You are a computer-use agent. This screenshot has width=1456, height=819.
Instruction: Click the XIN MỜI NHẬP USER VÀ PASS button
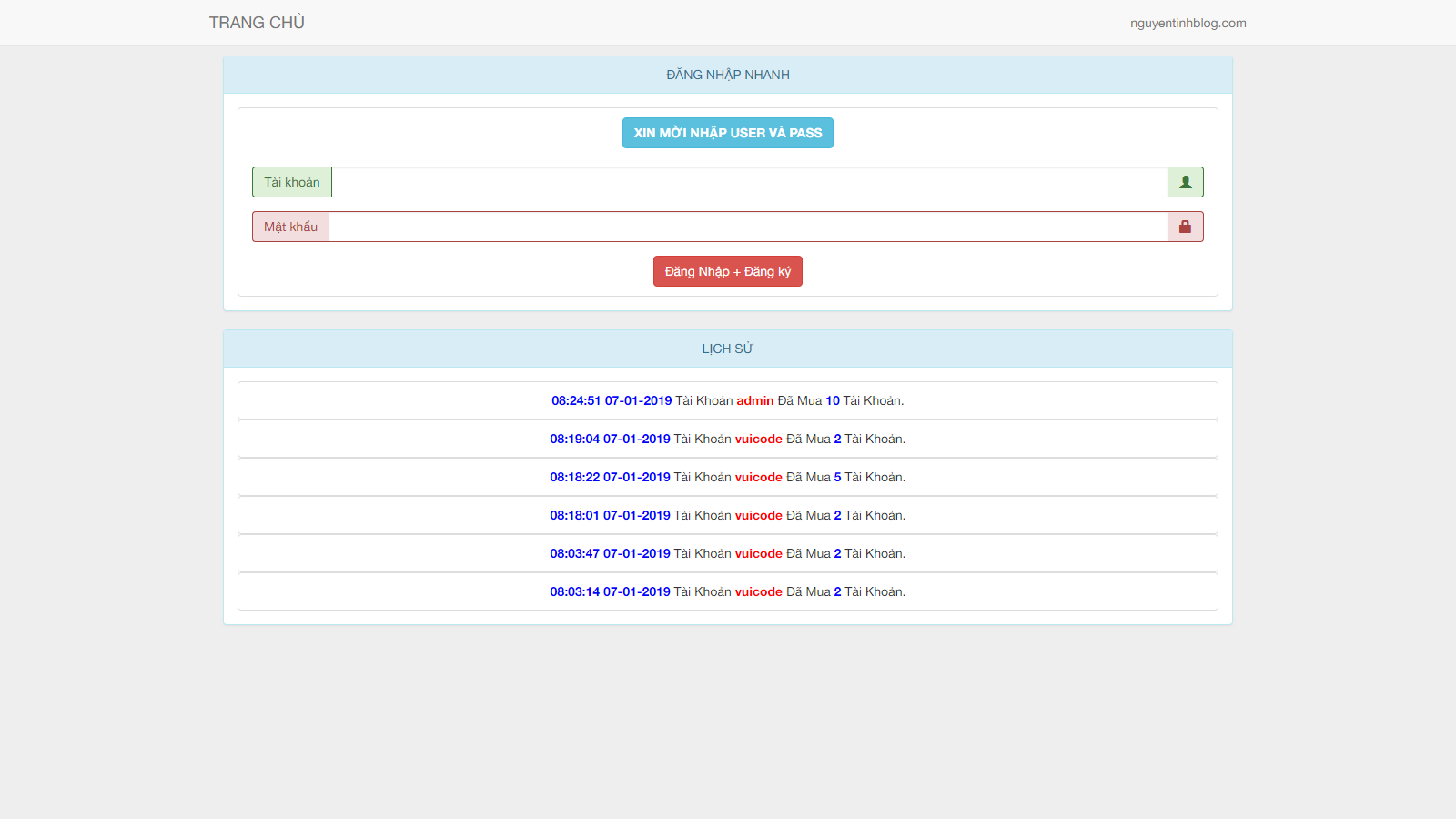pos(728,133)
